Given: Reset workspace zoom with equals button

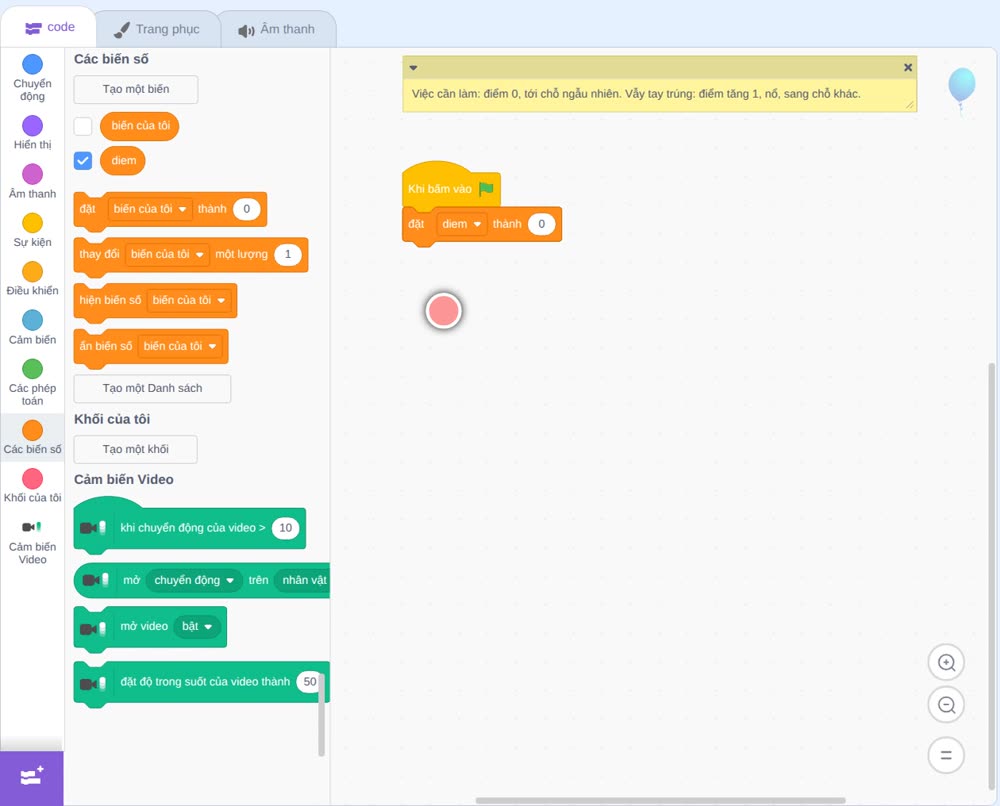Looking at the screenshot, I should (946, 755).
